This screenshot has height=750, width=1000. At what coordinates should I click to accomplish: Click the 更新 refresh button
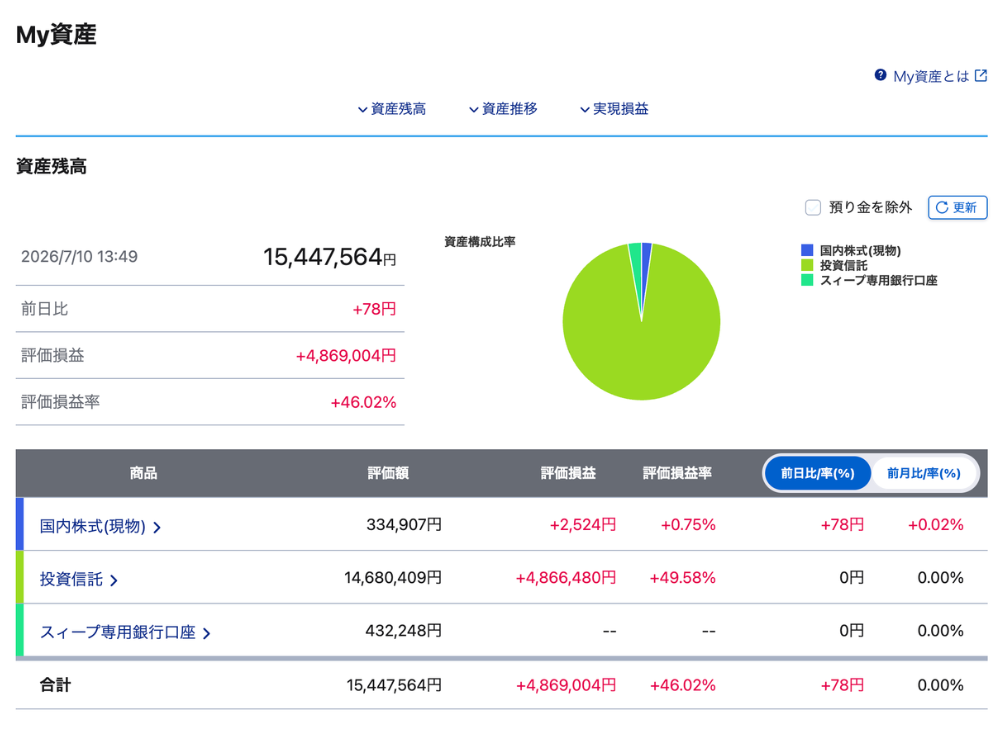coord(957,207)
